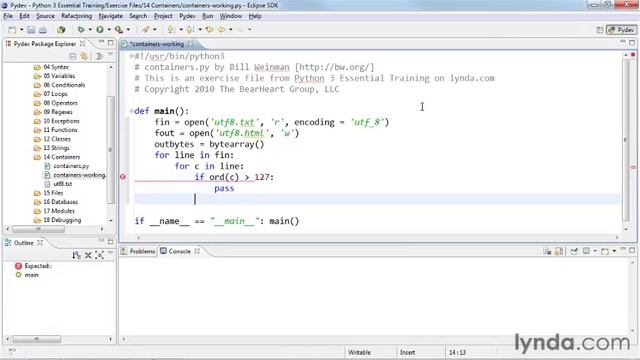Click the Outline expand-all arrows icon

(99, 255)
